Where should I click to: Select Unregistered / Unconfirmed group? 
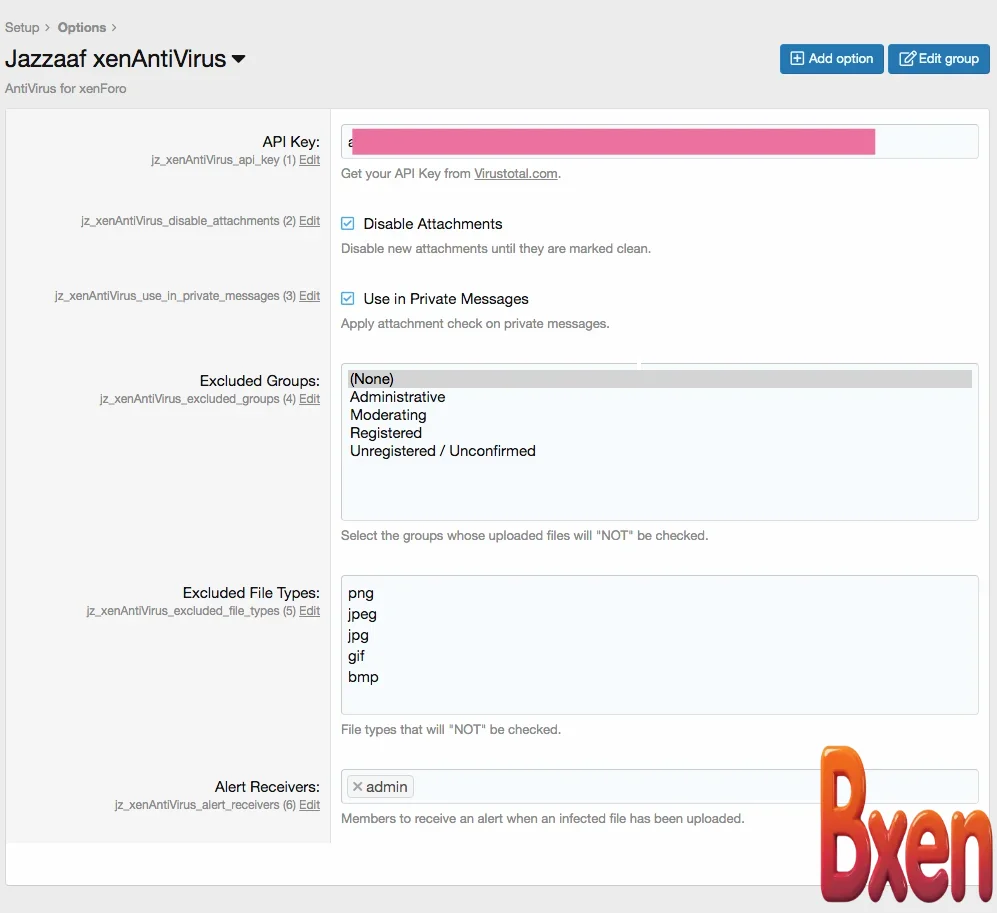point(443,451)
